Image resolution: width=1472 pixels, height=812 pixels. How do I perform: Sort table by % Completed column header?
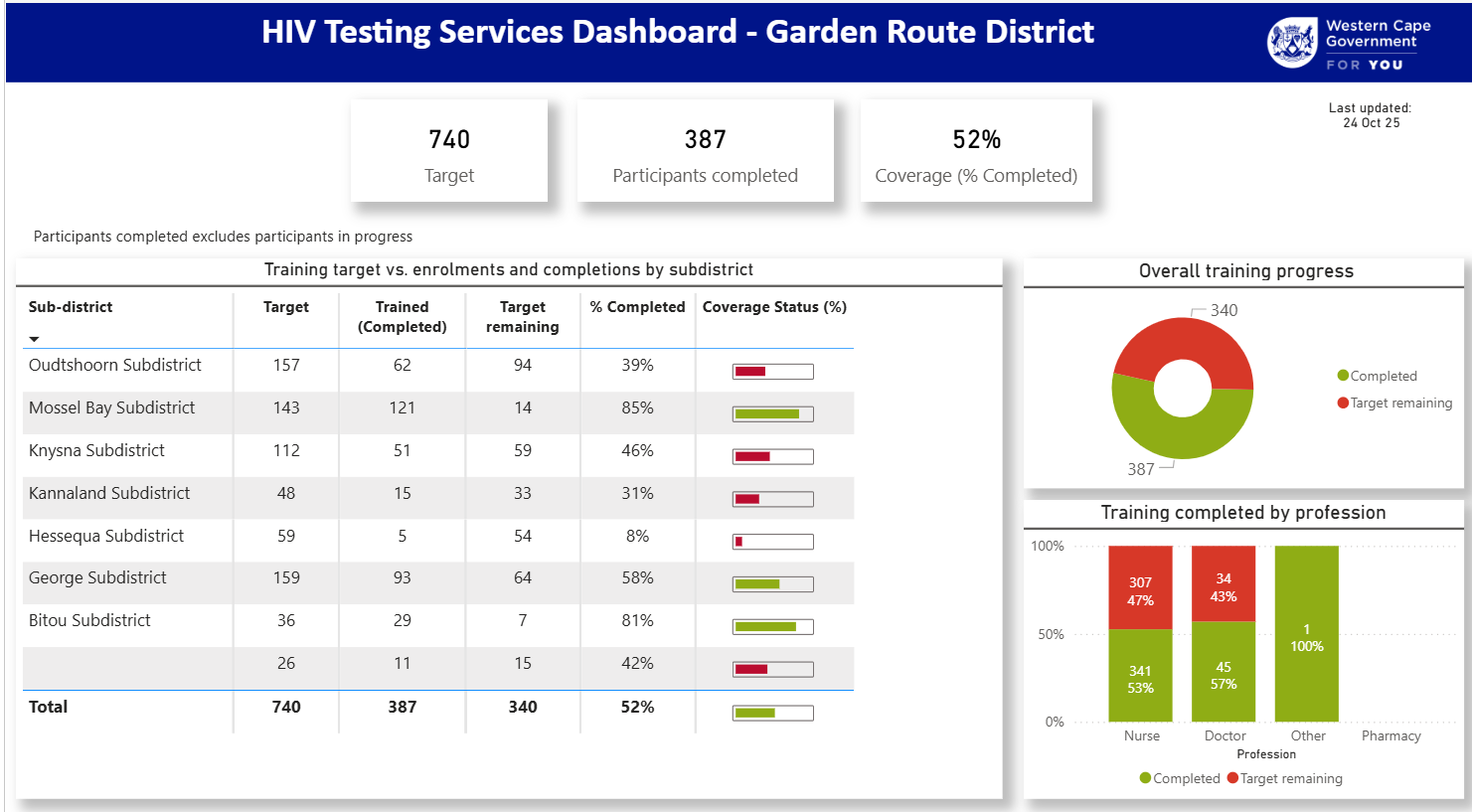(x=637, y=307)
